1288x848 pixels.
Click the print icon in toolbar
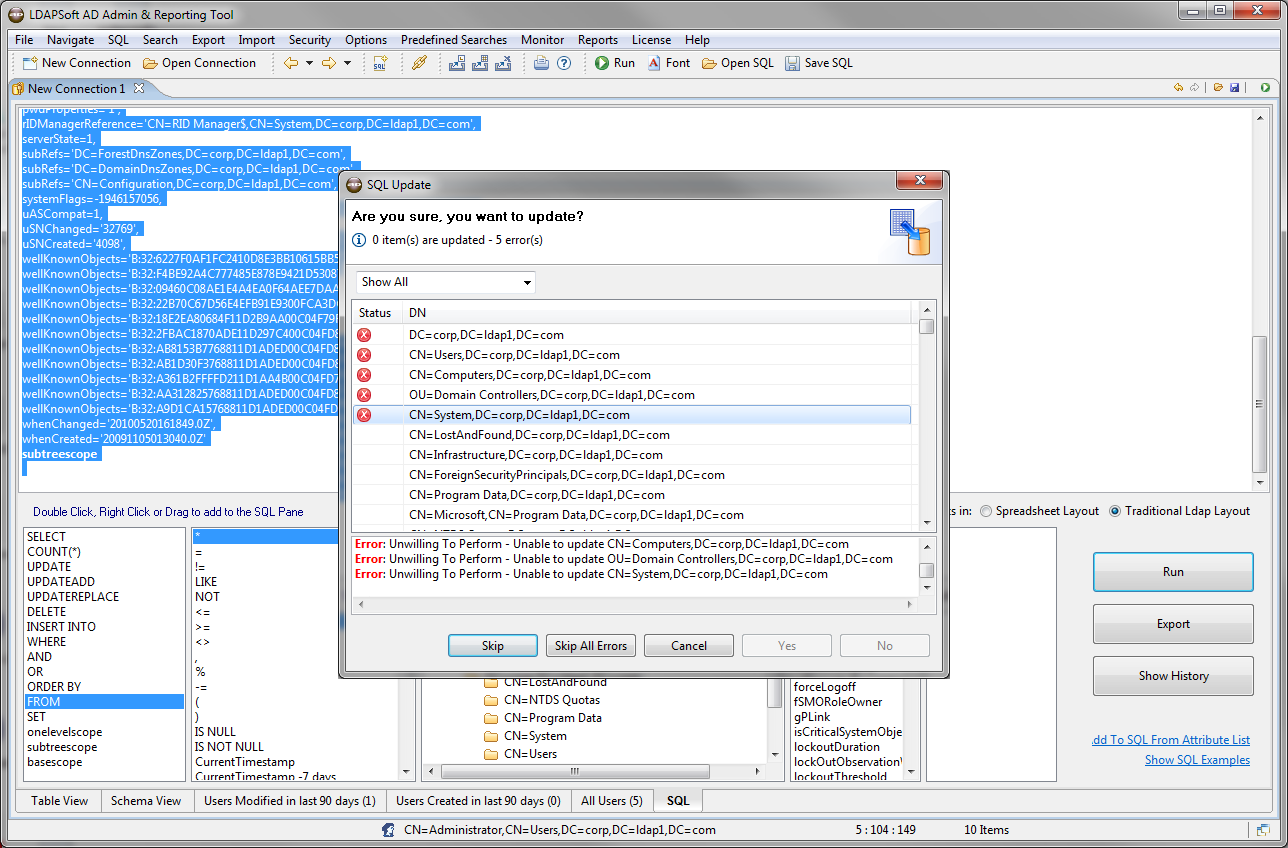click(x=541, y=63)
